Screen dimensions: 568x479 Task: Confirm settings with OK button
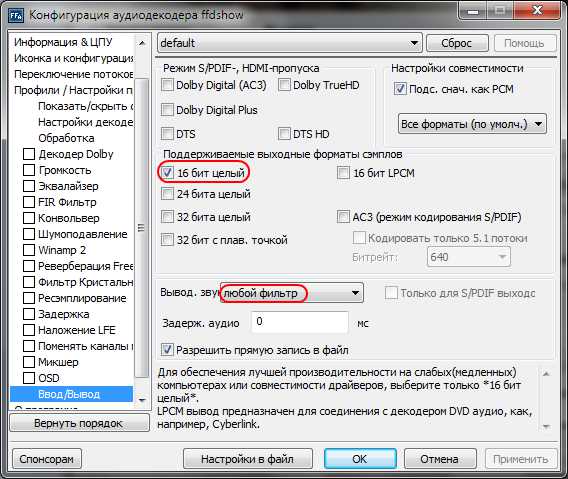[360, 459]
